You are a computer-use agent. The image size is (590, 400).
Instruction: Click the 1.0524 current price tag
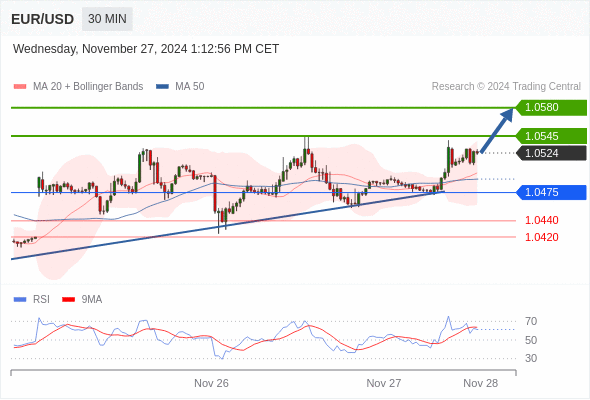(x=551, y=153)
